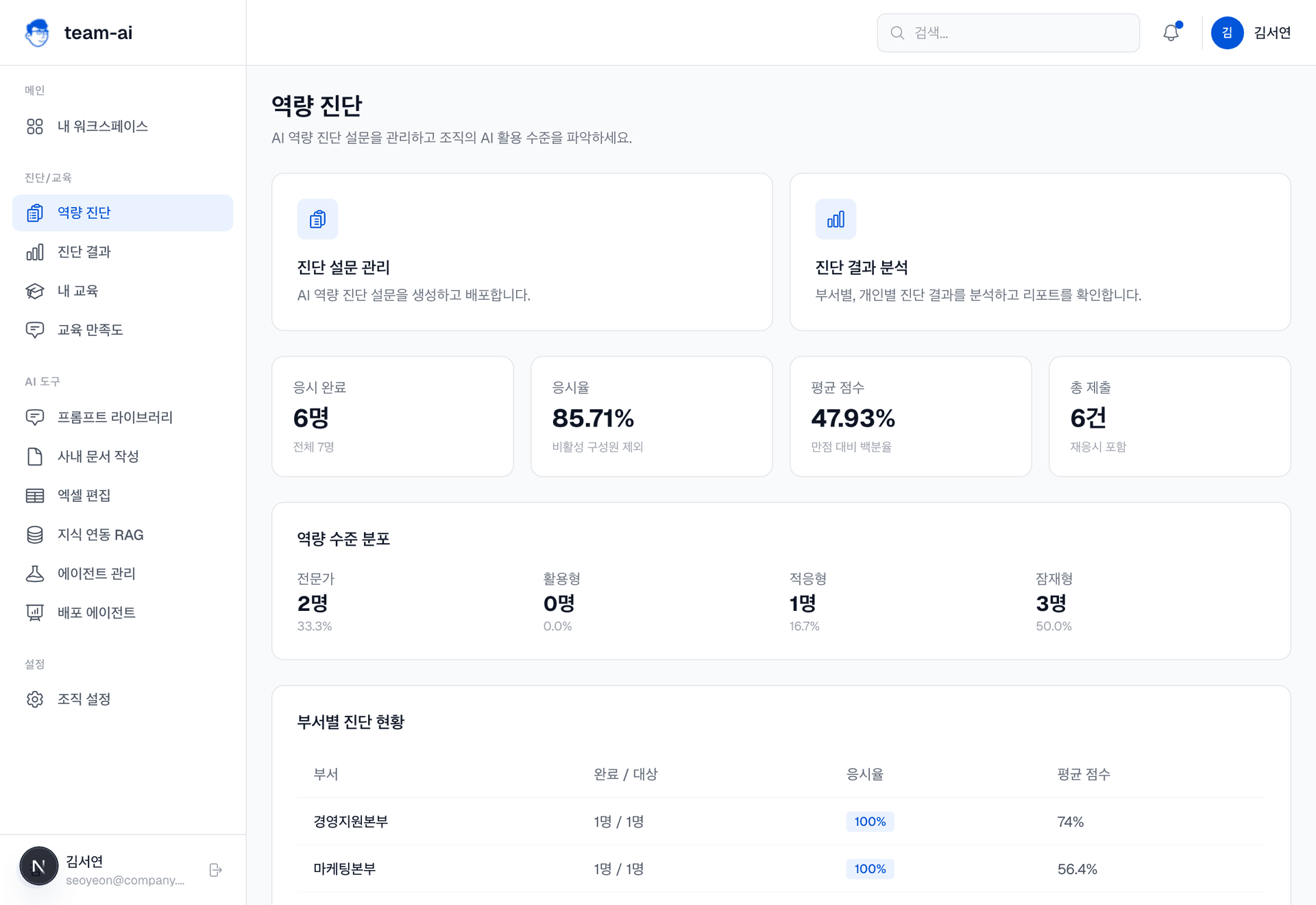
Task: Click chart icon in 진단 결과 분석 card
Action: click(x=836, y=219)
